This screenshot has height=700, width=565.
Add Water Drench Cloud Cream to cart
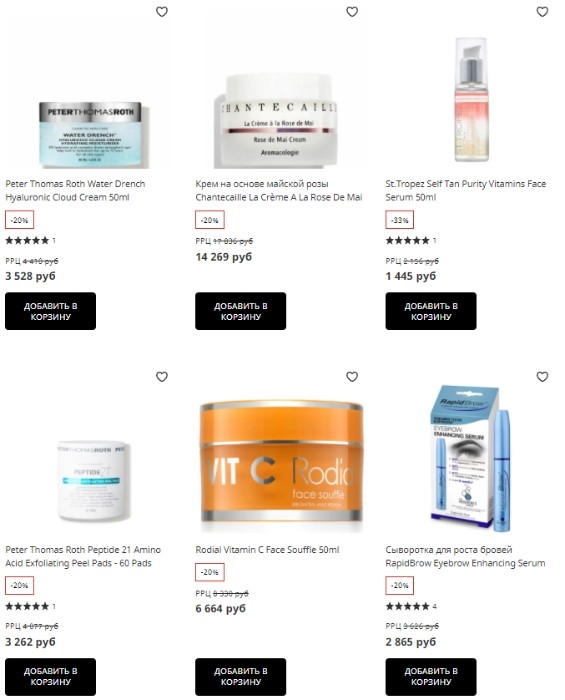(x=50, y=311)
